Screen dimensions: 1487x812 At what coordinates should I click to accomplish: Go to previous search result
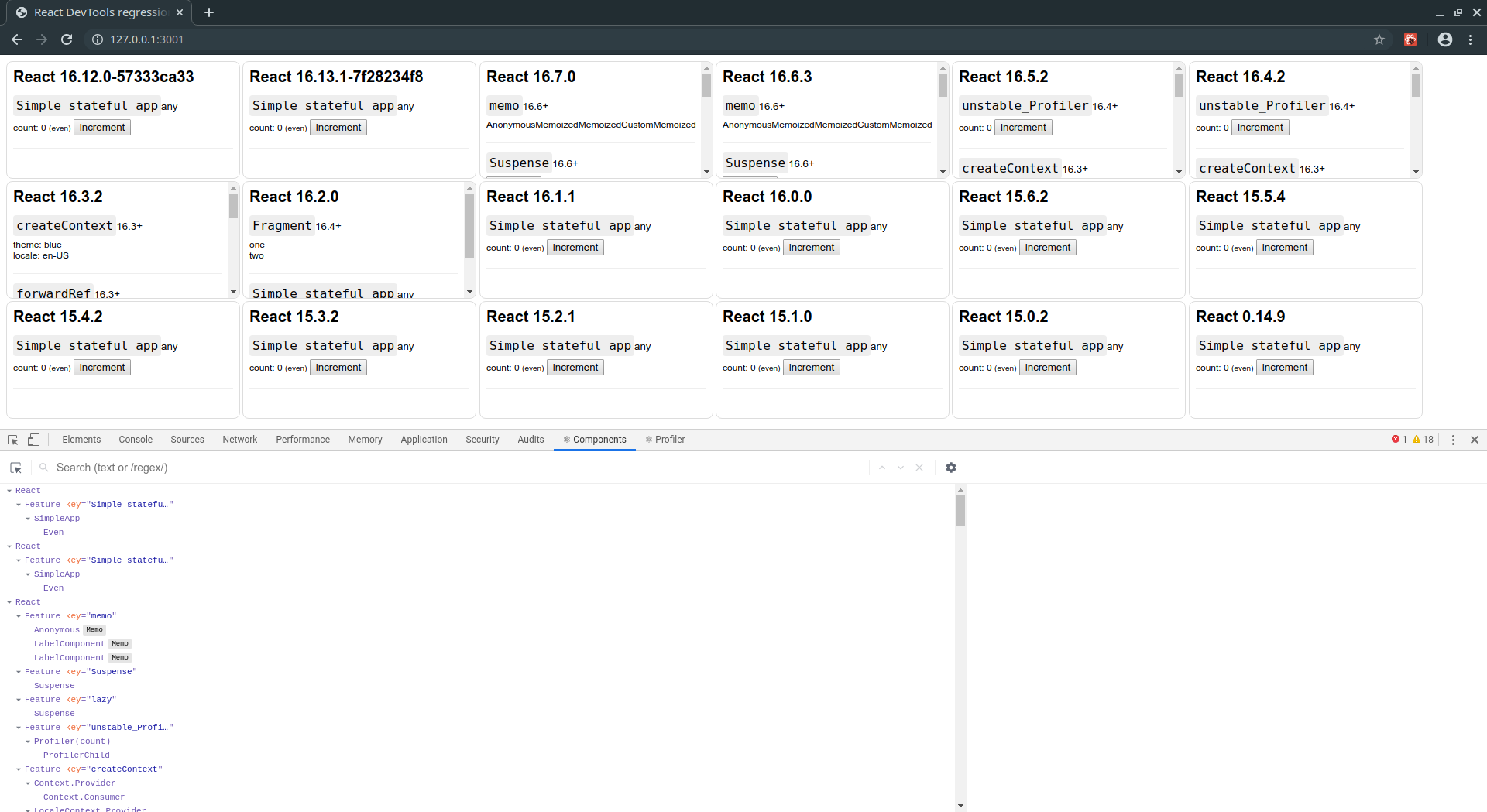pyautogui.click(x=882, y=468)
